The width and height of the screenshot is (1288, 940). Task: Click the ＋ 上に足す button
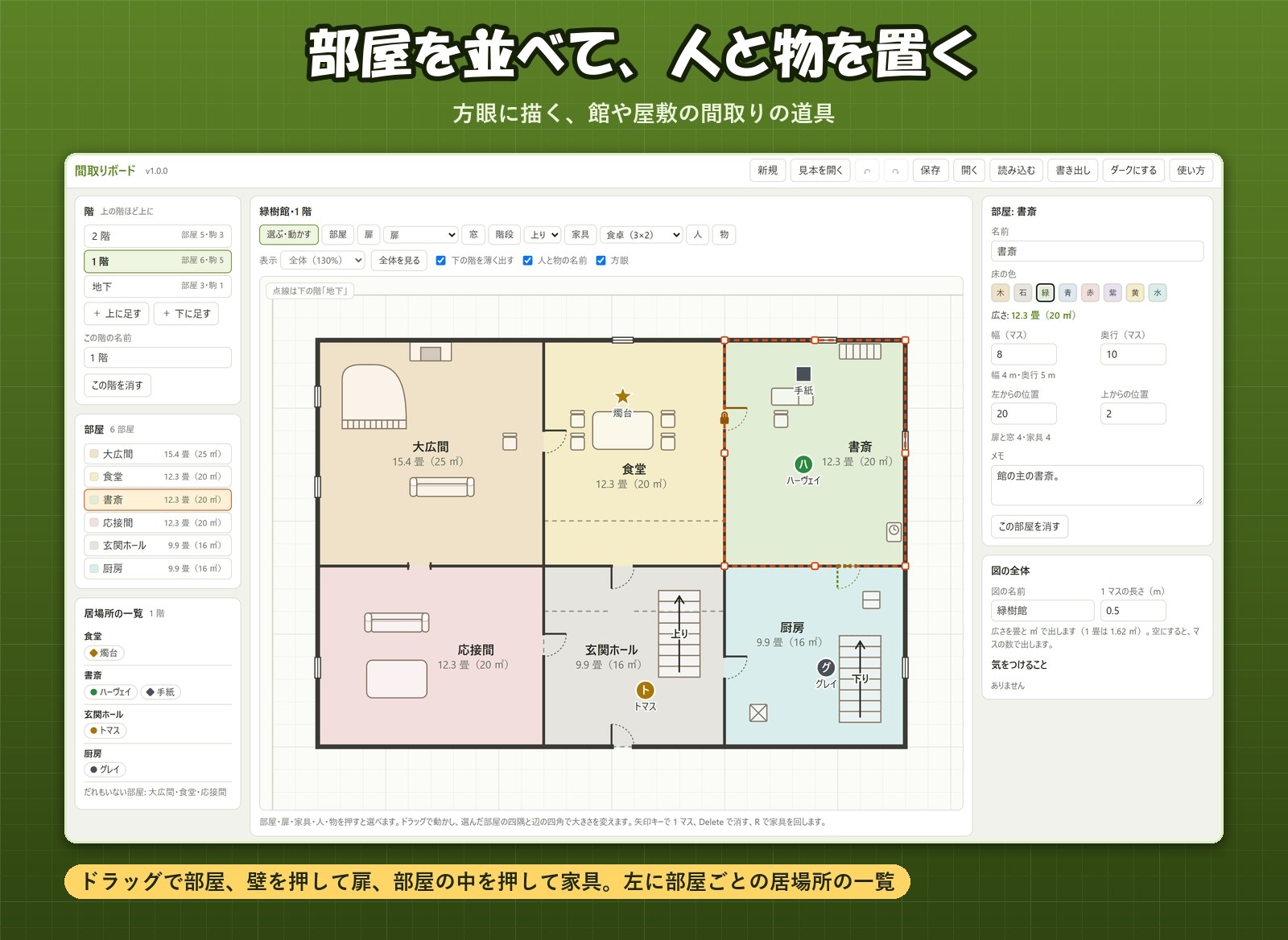[118, 314]
